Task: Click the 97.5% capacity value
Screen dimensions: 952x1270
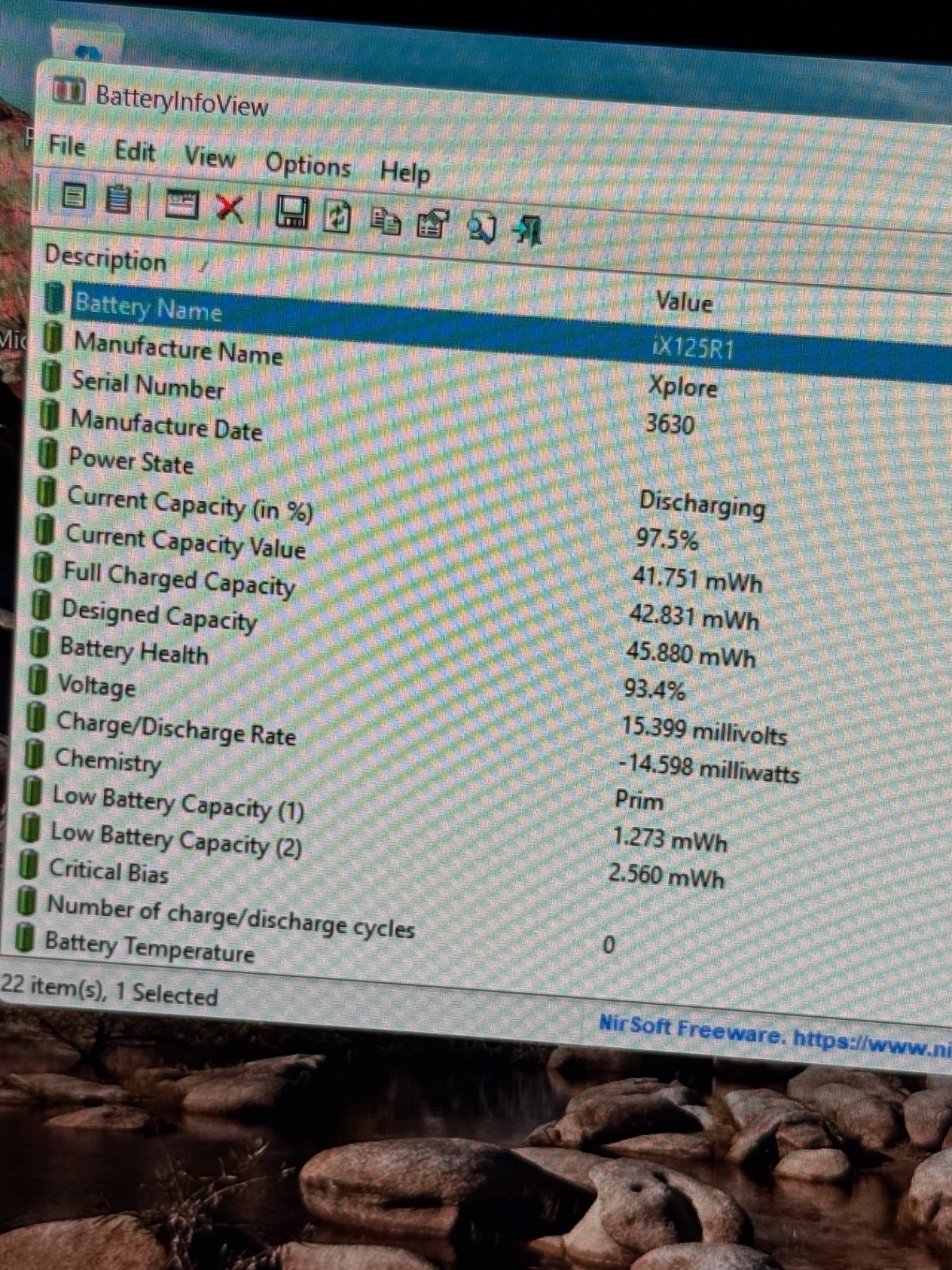Action: (667, 540)
